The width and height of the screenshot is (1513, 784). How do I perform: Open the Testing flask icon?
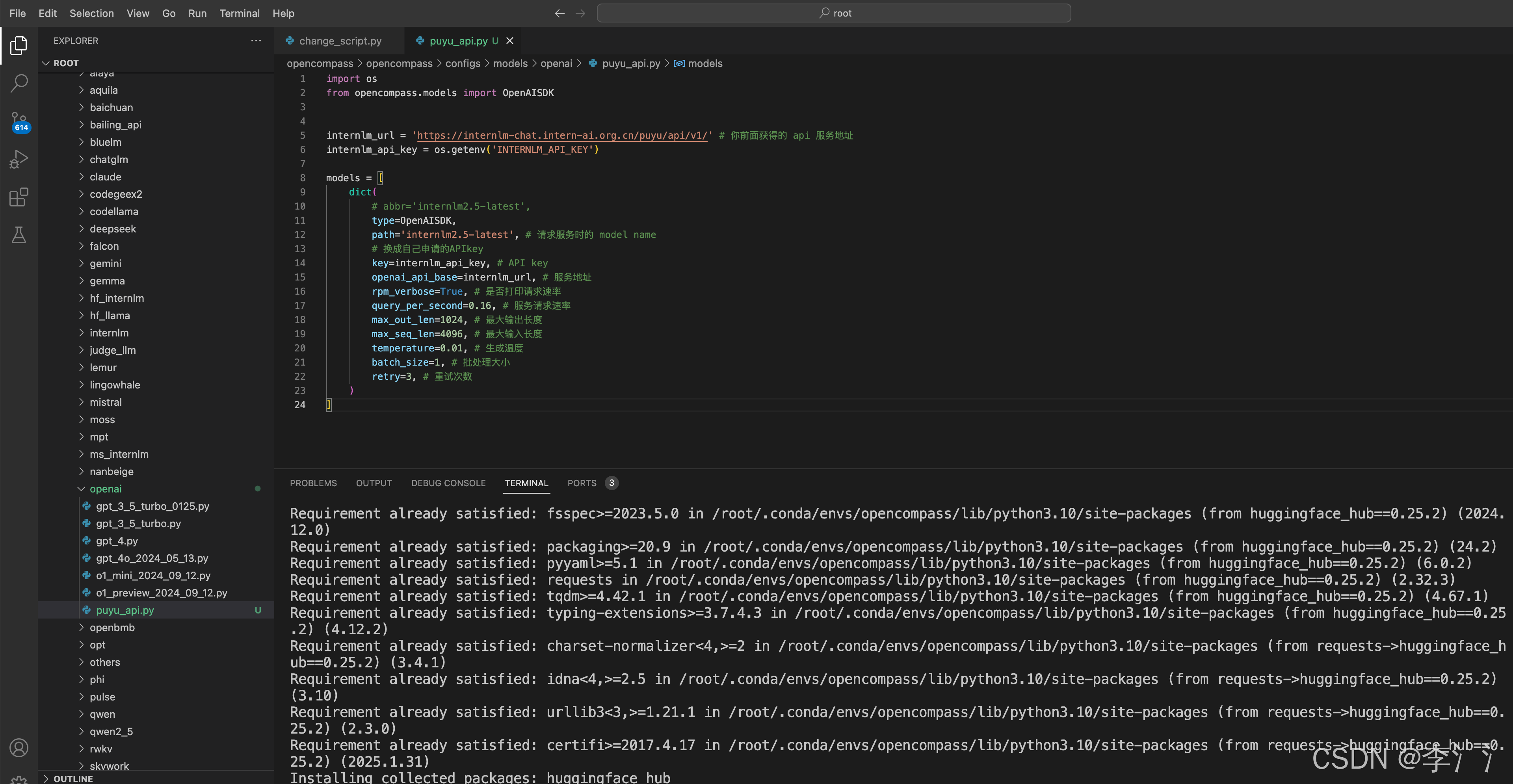(19, 235)
